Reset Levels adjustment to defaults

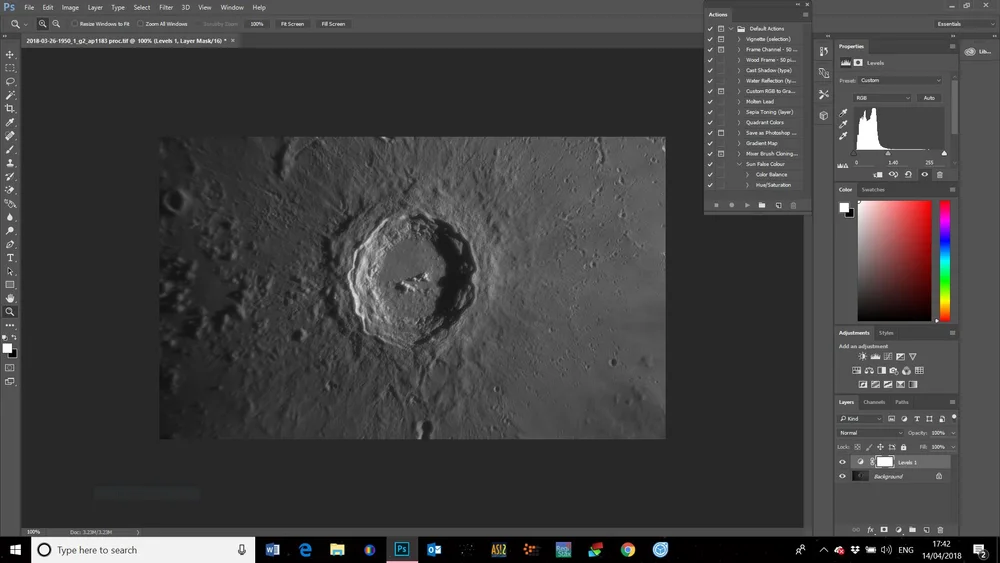click(908, 175)
